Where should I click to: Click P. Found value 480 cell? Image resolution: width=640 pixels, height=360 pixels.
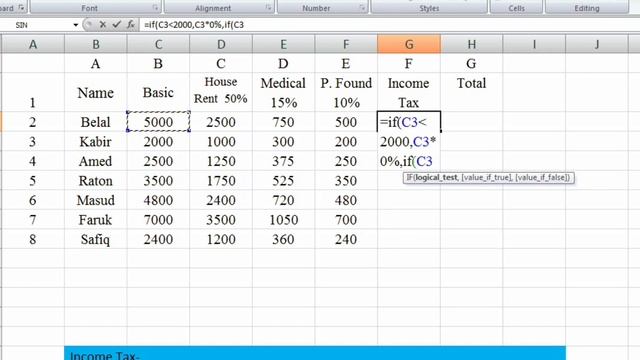(346, 200)
